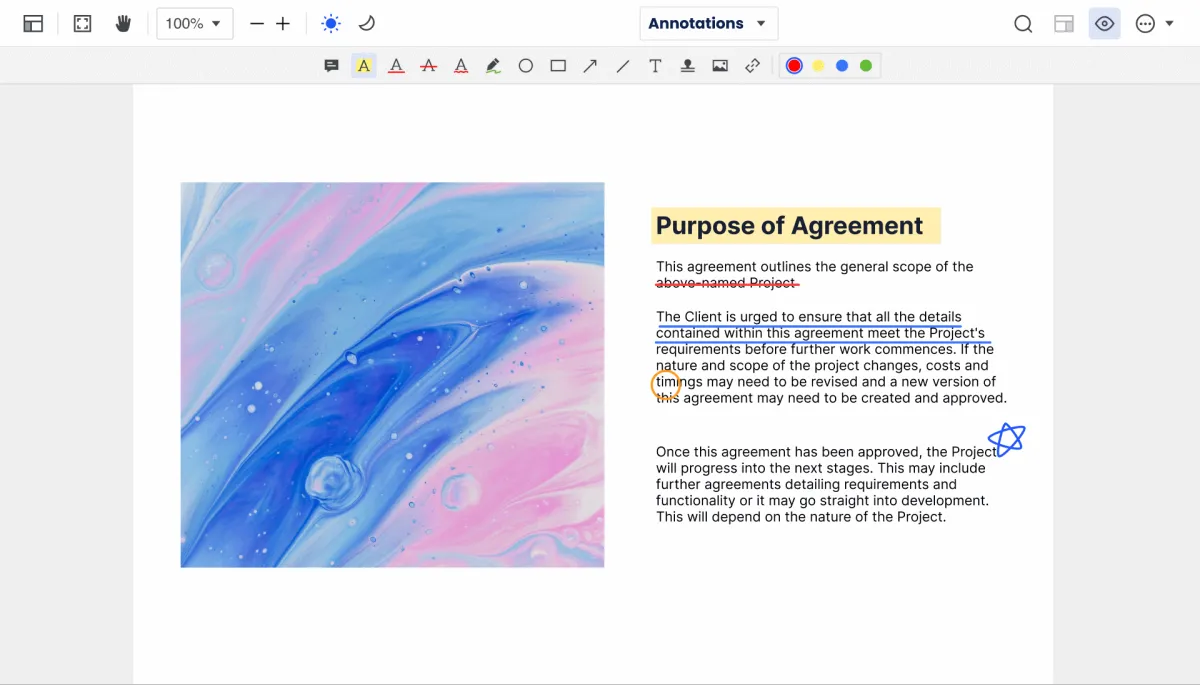Select the note comment tool
This screenshot has width=1200, height=685.
(x=332, y=66)
